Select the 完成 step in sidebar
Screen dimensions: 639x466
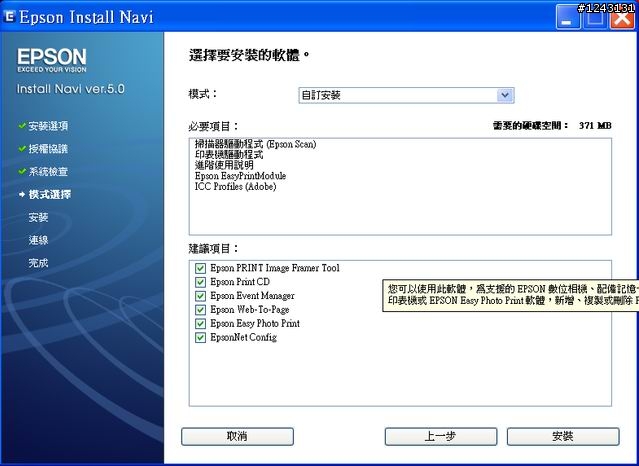[x=38, y=263]
